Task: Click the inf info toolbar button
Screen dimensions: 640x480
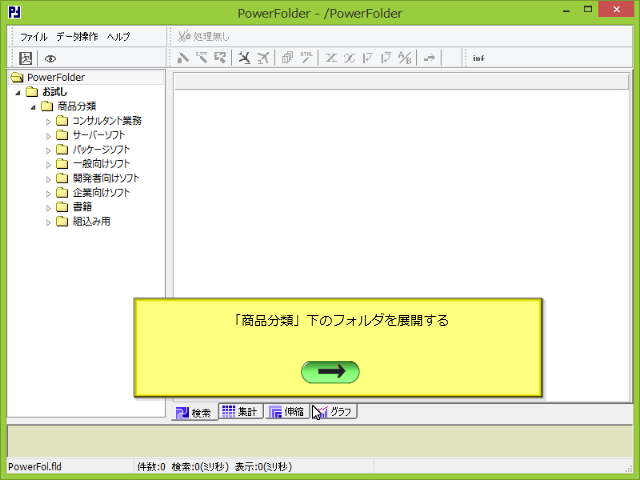Action: [478, 58]
